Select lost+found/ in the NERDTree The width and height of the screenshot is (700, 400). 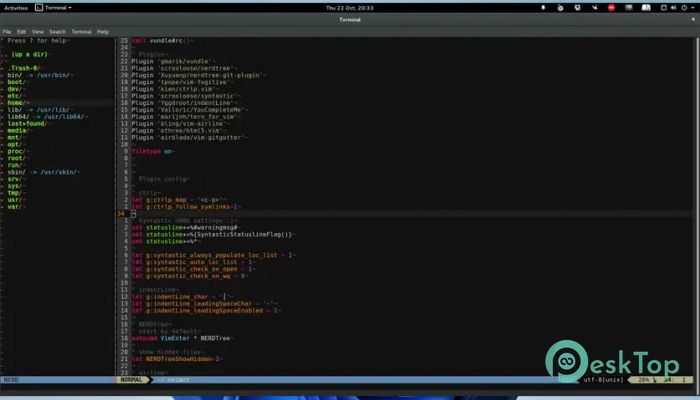pos(27,124)
